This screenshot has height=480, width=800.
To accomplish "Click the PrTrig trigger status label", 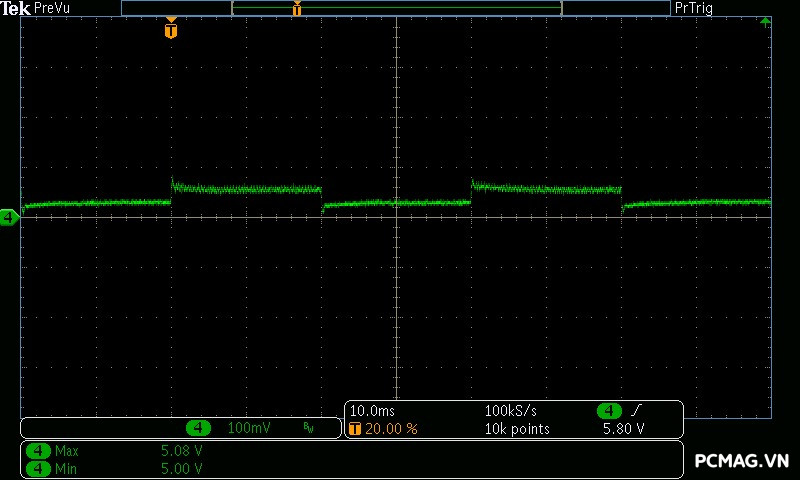I will [x=694, y=8].
